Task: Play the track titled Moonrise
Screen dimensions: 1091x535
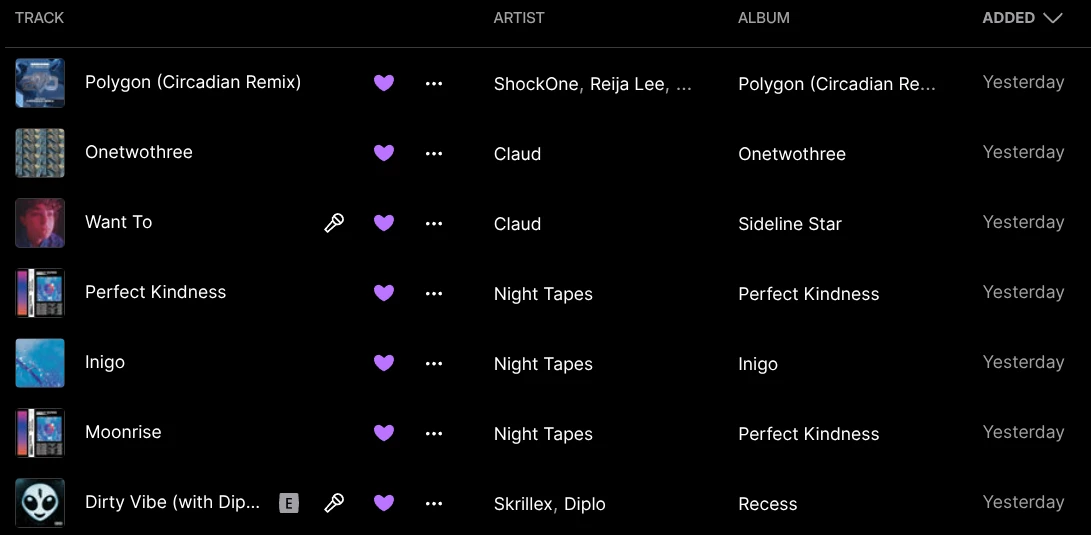Action: pyautogui.click(x=123, y=432)
